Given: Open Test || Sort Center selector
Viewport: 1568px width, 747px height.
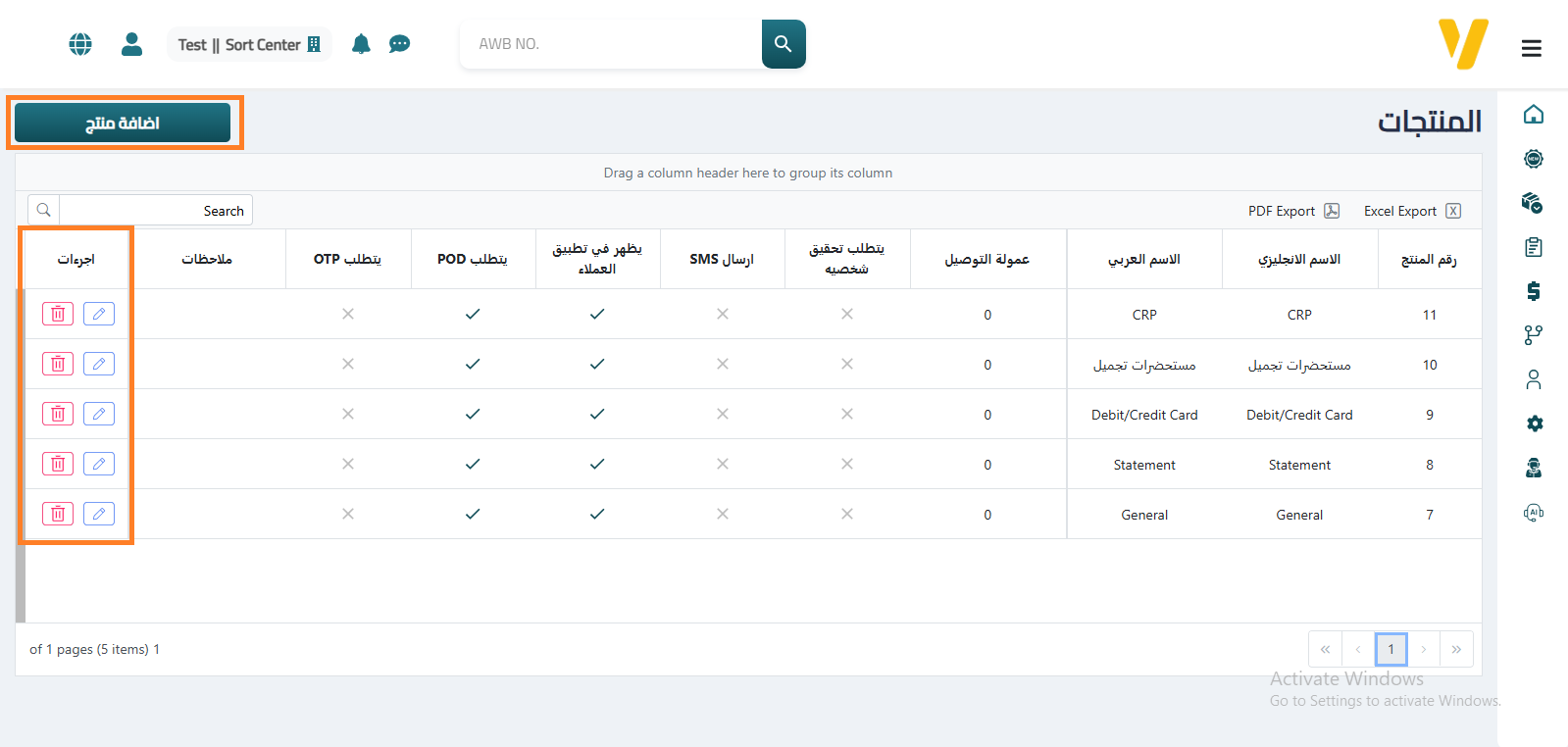Looking at the screenshot, I should coord(249,44).
